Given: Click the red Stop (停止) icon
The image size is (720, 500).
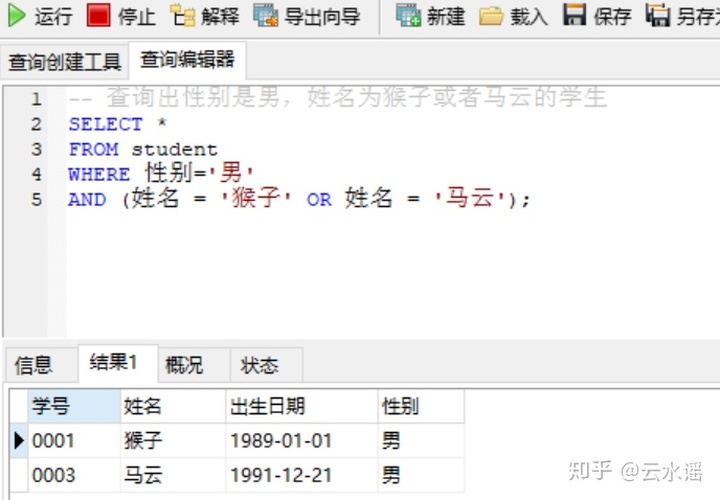Looking at the screenshot, I should click(x=99, y=16).
